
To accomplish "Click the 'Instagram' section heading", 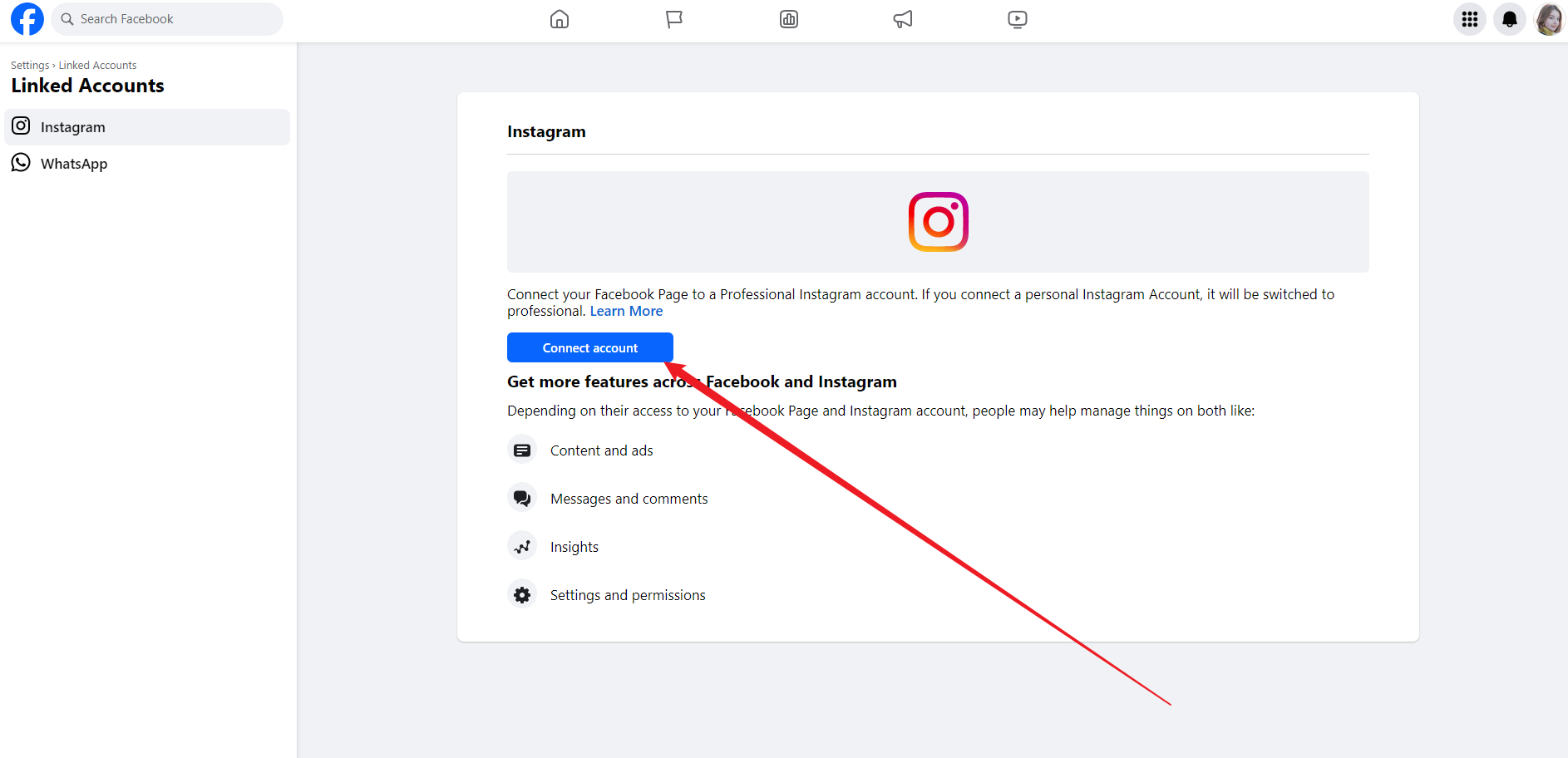I will pyautogui.click(x=546, y=131).
